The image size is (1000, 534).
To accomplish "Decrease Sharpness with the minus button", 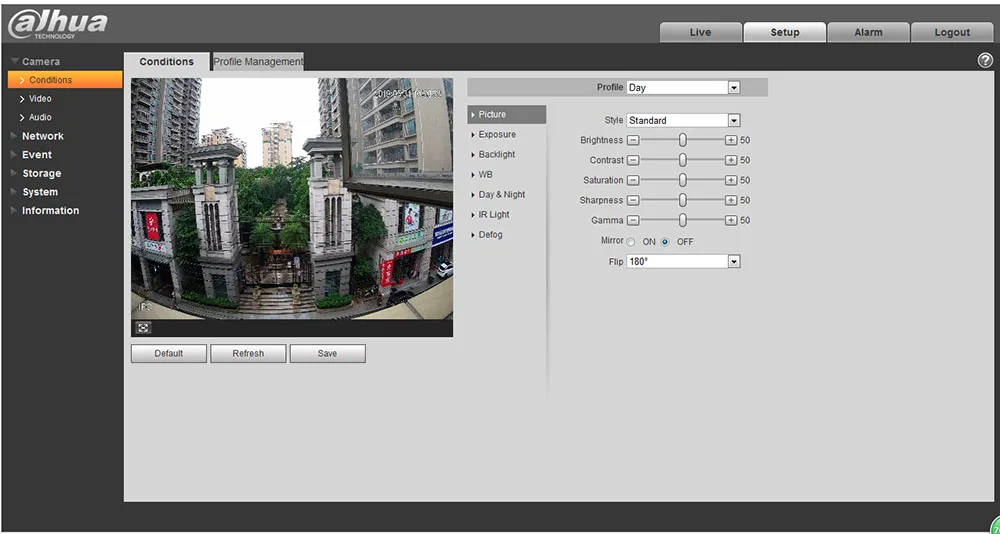I will (x=633, y=200).
